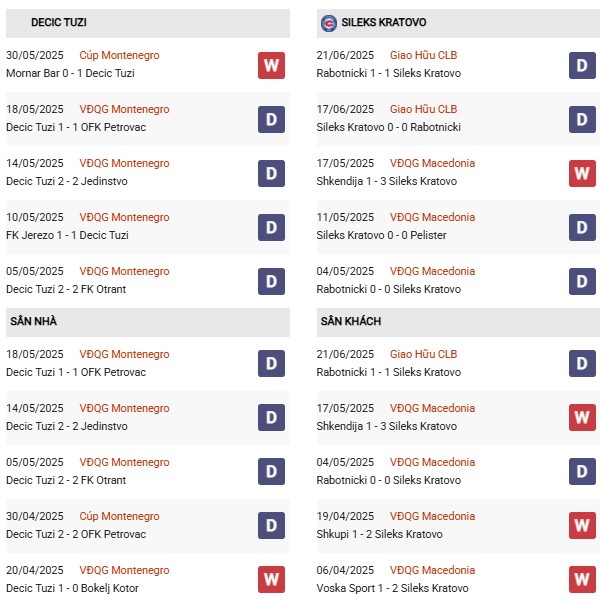The height and width of the screenshot is (600, 602).
Task: Select the SÂN KHÁCH section header
Action: click(x=351, y=321)
